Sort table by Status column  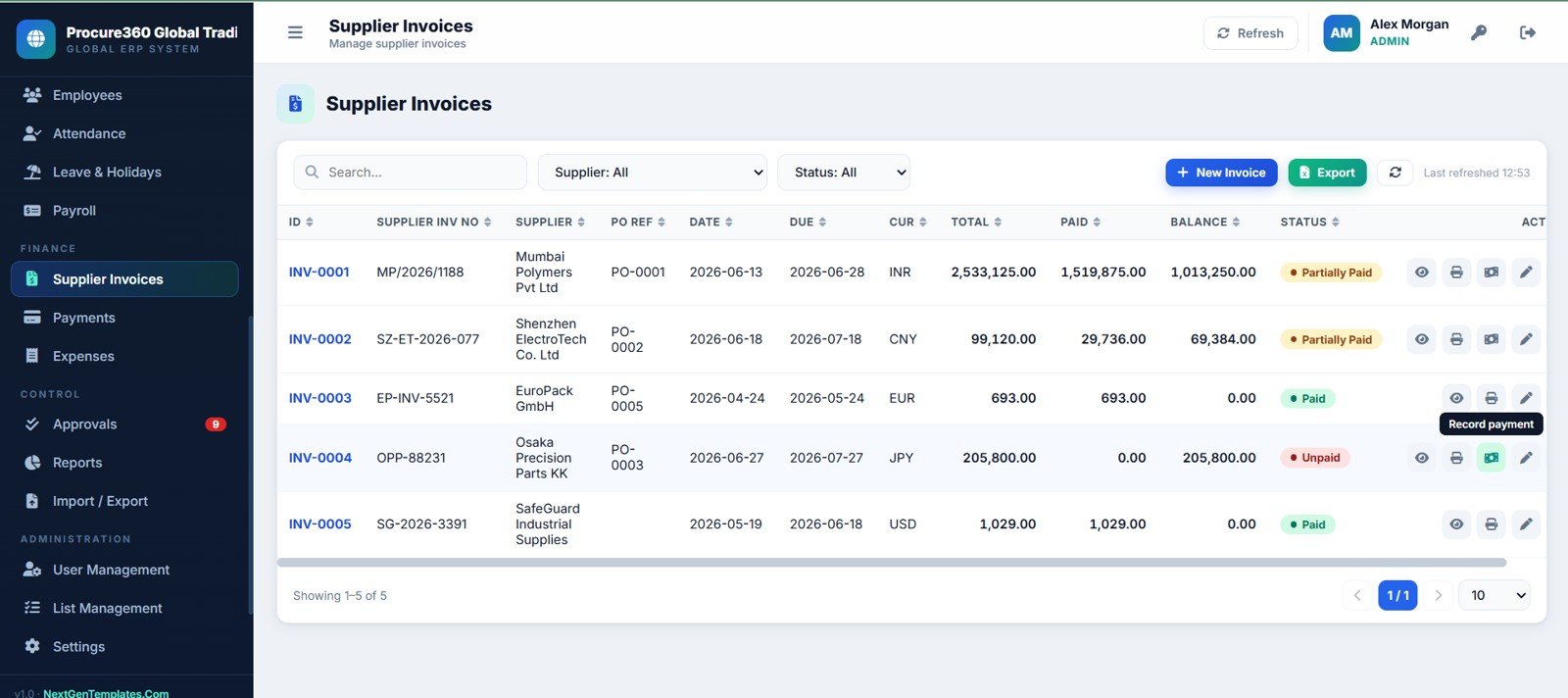(1310, 223)
